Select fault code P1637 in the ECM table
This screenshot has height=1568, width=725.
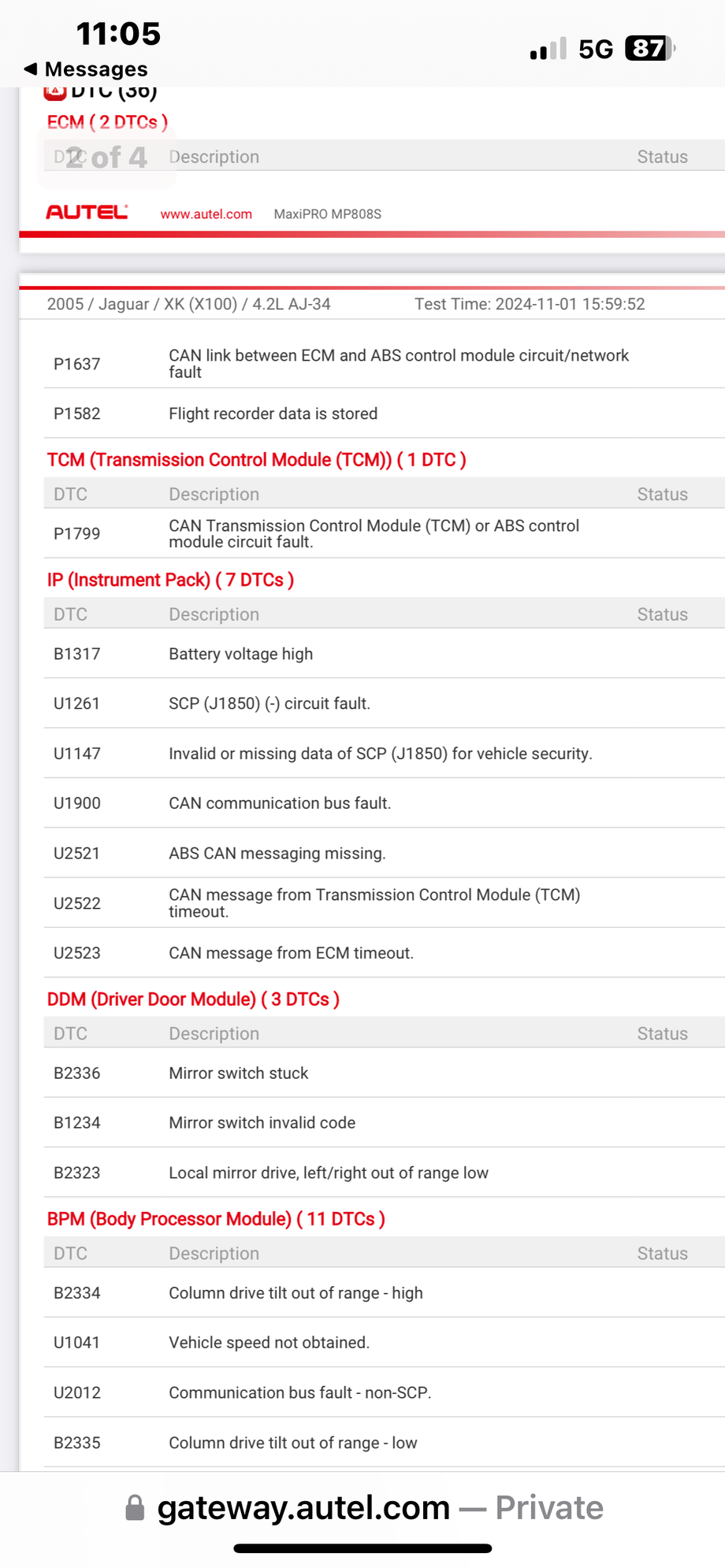pos(76,363)
